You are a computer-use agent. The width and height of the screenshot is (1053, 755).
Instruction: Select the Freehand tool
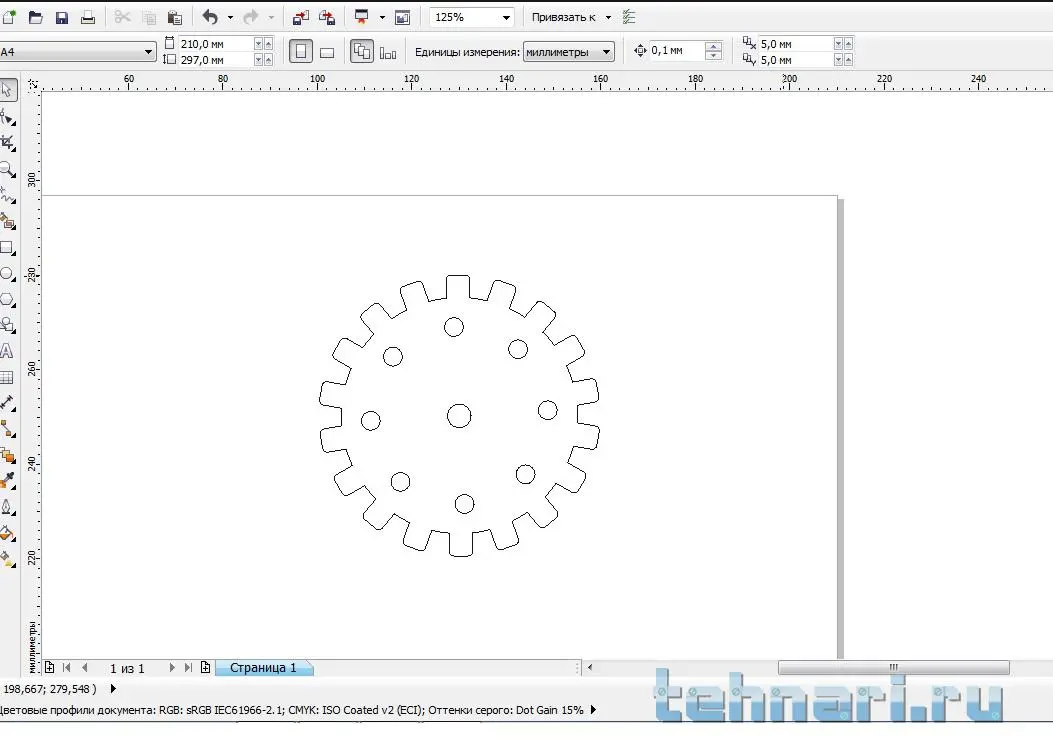7,195
